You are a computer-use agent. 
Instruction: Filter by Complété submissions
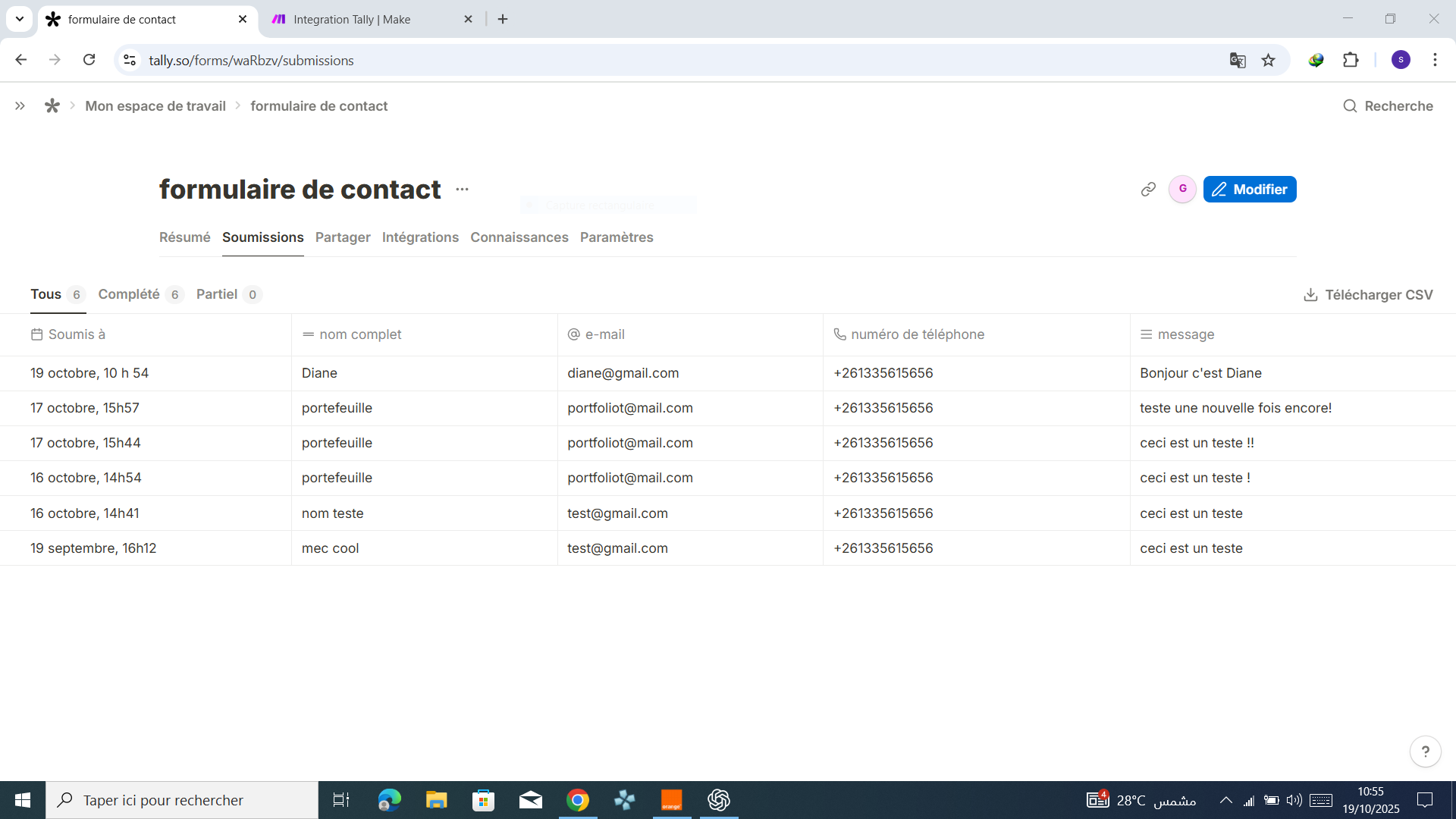point(129,294)
